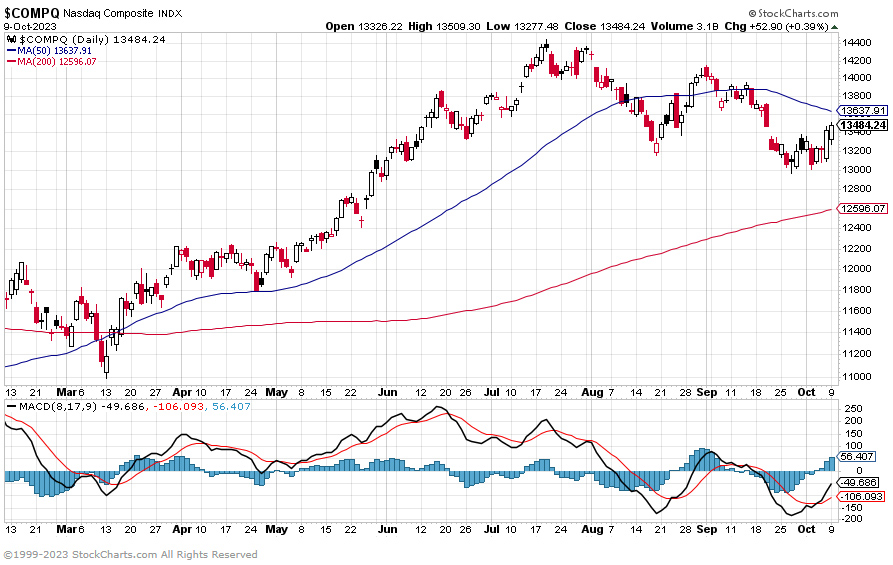Click the blue histogram value 56.407 in legend
This screenshot has height=565, width=893.
pos(231,407)
